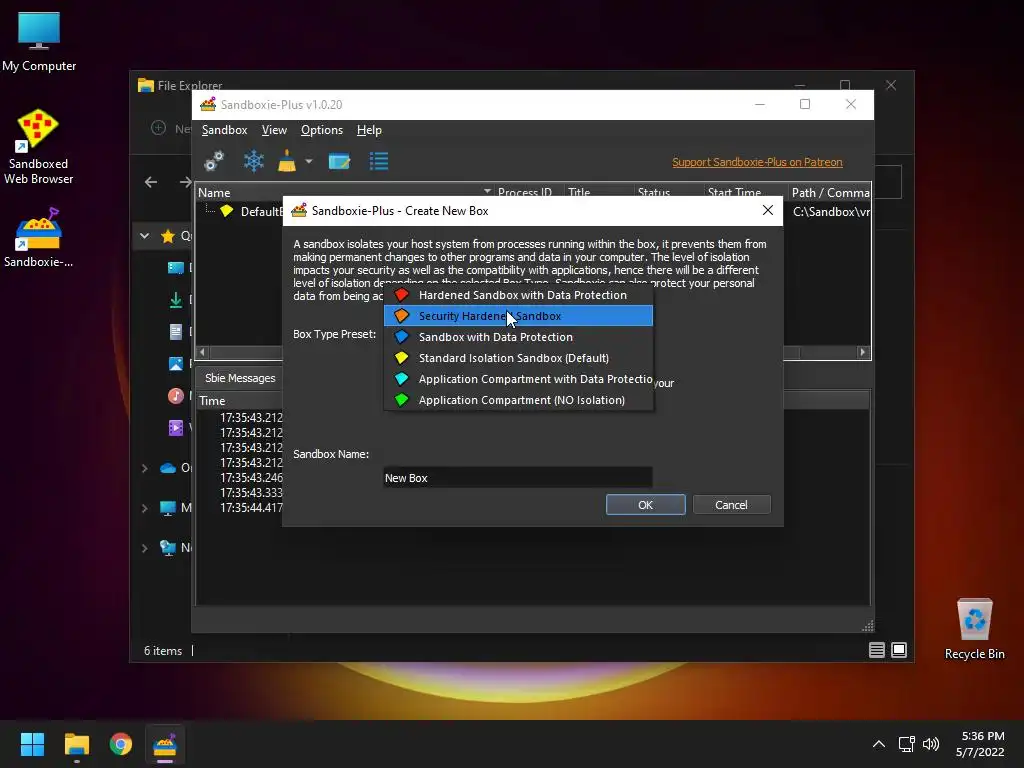Screen dimensions: 1024x768
Task: Click the Path / Command column header
Action: 829,193
